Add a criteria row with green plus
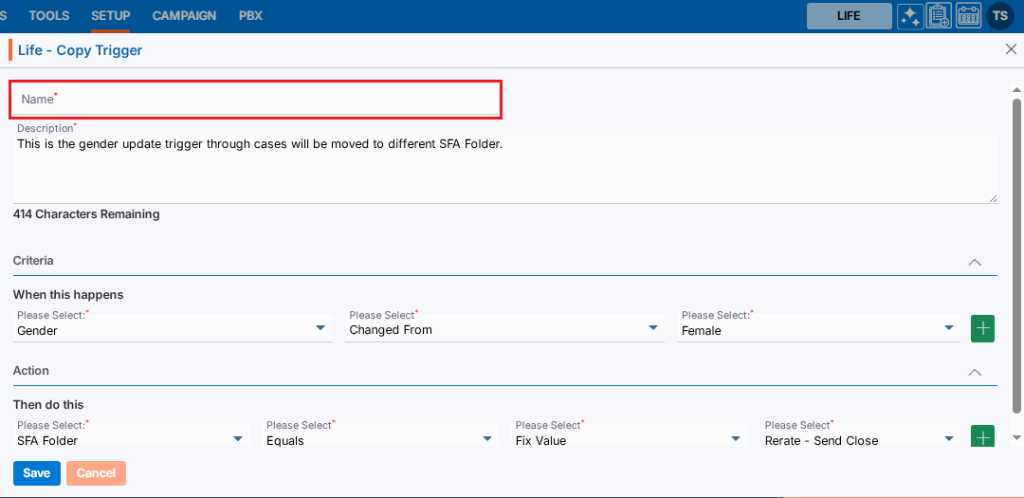Screen dimensions: 1024x498 click(983, 328)
